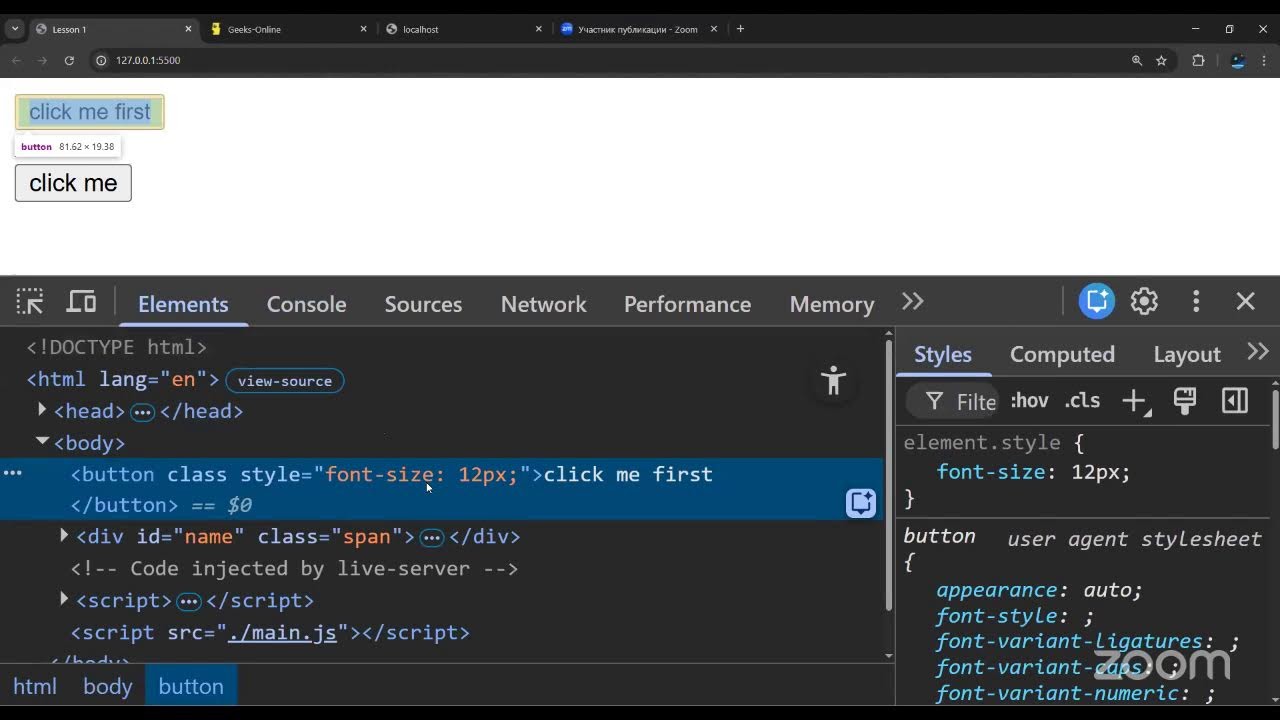Open a new browser tab
This screenshot has width=1280, height=720.
click(x=740, y=29)
